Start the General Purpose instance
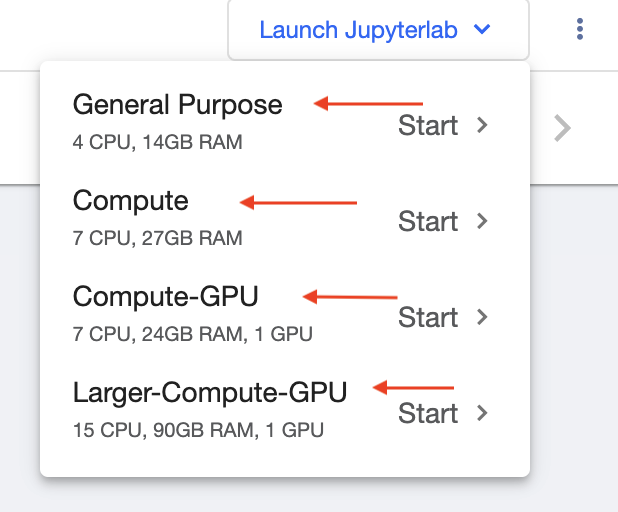This screenshot has width=618, height=512. (x=428, y=125)
